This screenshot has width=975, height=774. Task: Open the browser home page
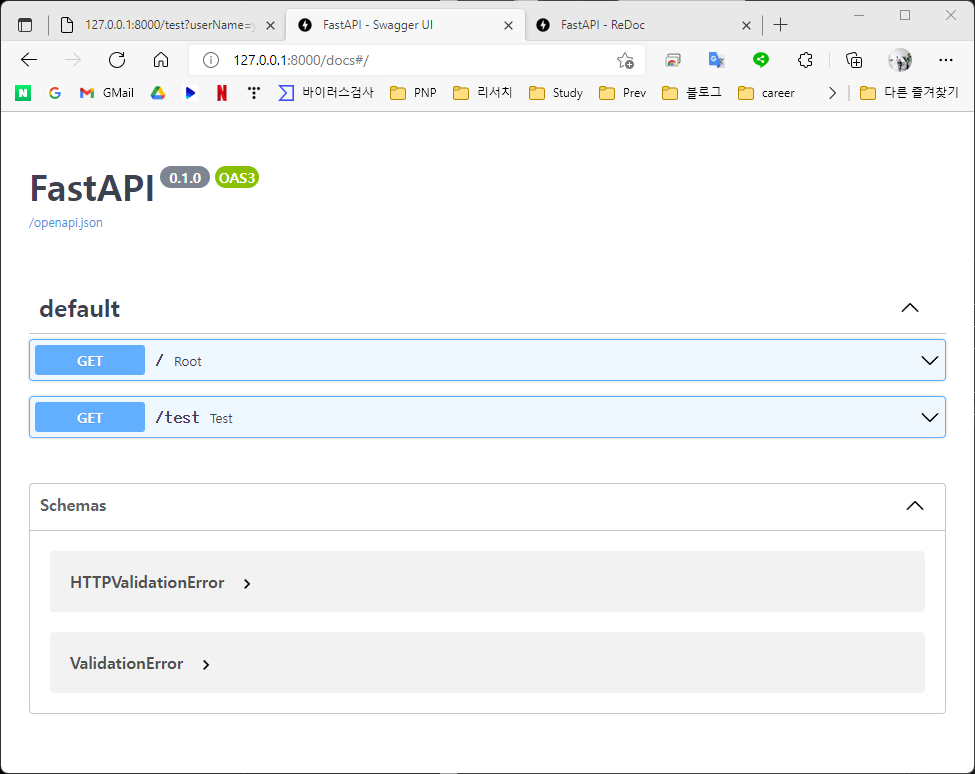(161, 60)
